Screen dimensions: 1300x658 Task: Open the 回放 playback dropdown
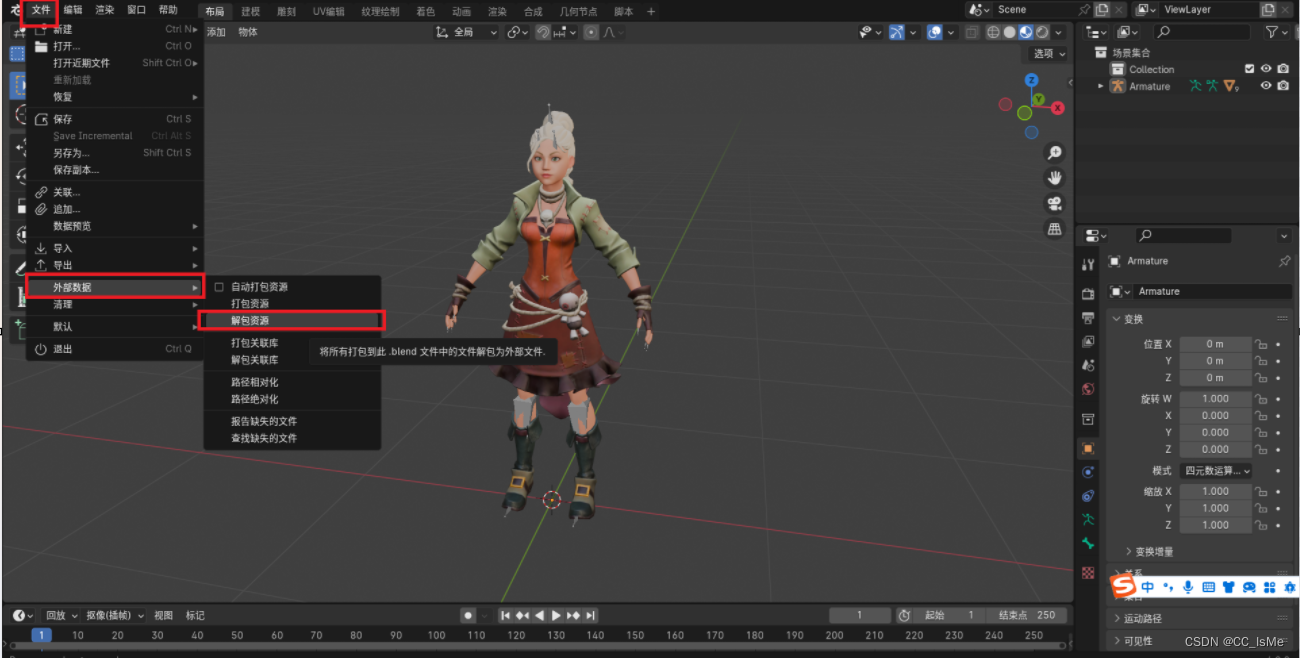coord(61,615)
